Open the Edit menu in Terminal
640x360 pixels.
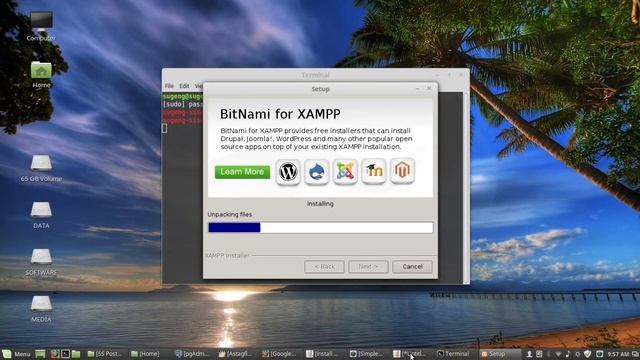tap(184, 86)
